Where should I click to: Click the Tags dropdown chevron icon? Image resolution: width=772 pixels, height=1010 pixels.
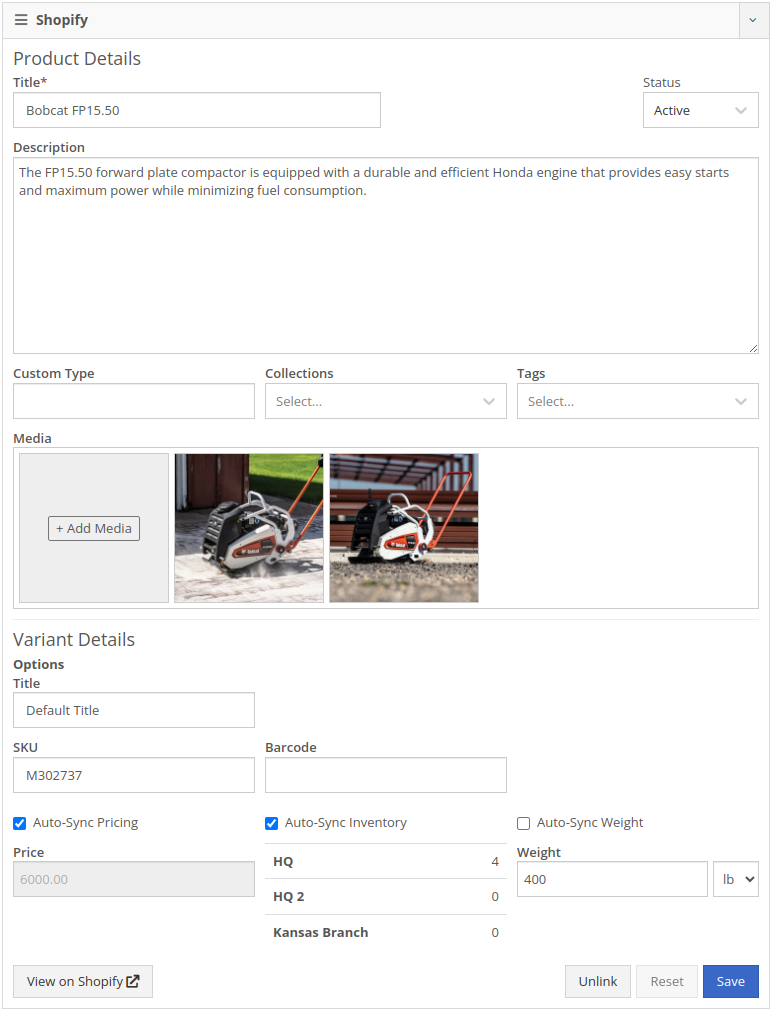[740, 401]
